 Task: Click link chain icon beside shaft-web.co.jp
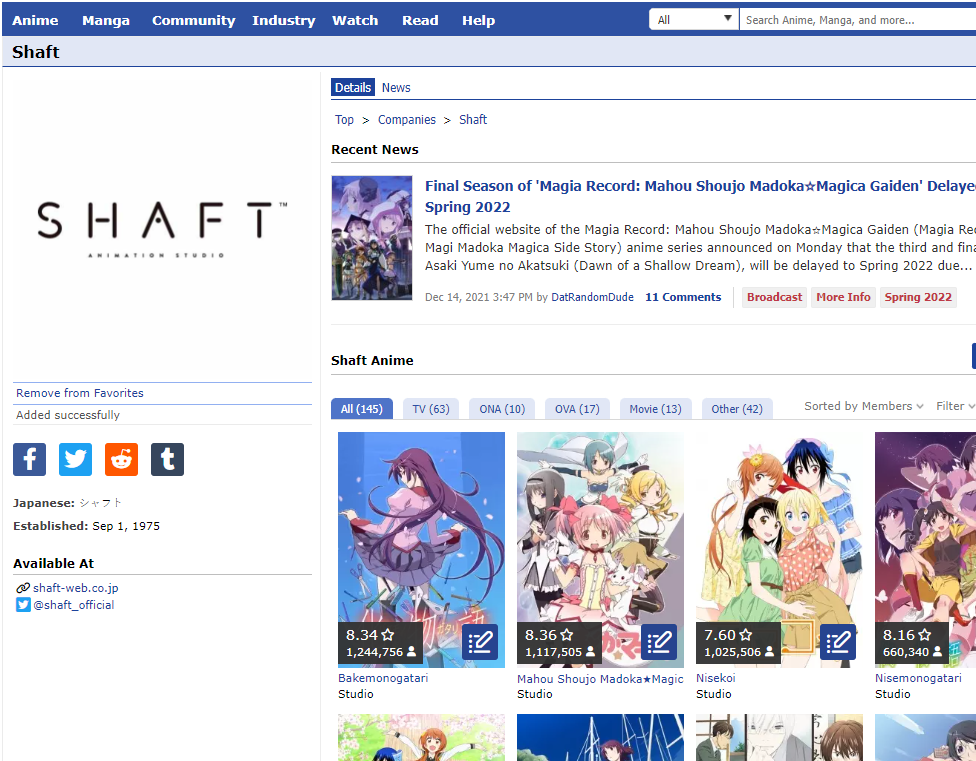23,588
